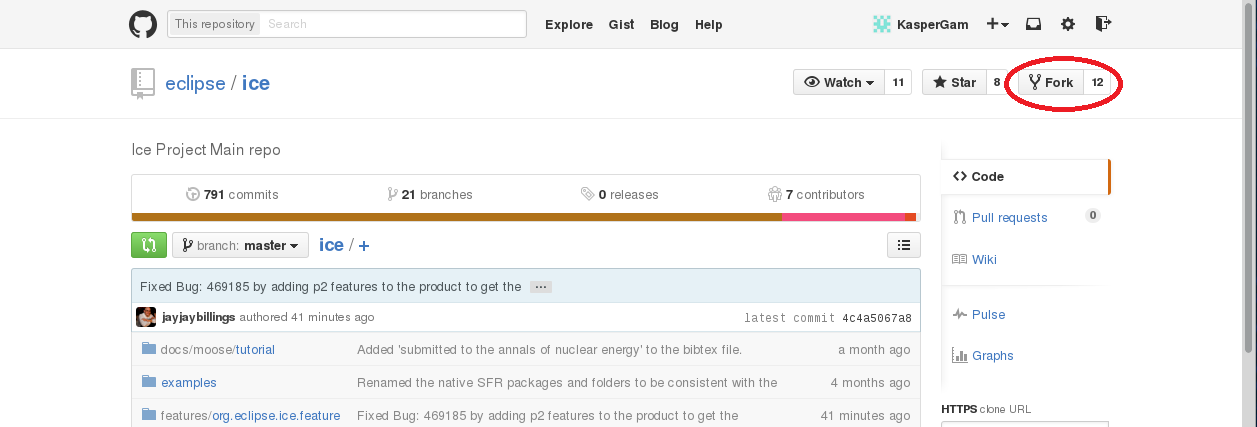The width and height of the screenshot is (1257, 427).
Task: Star the repository
Action: [x=954, y=82]
